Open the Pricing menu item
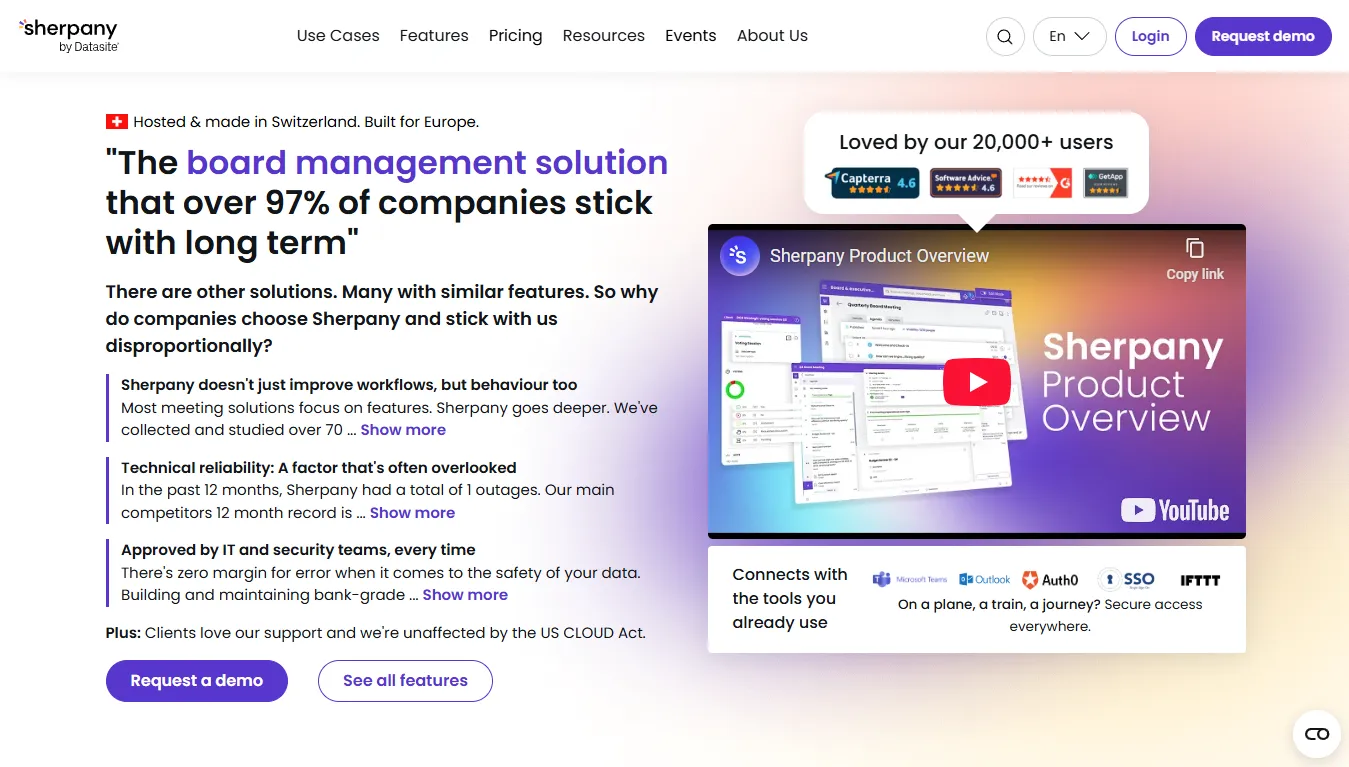 pos(515,36)
